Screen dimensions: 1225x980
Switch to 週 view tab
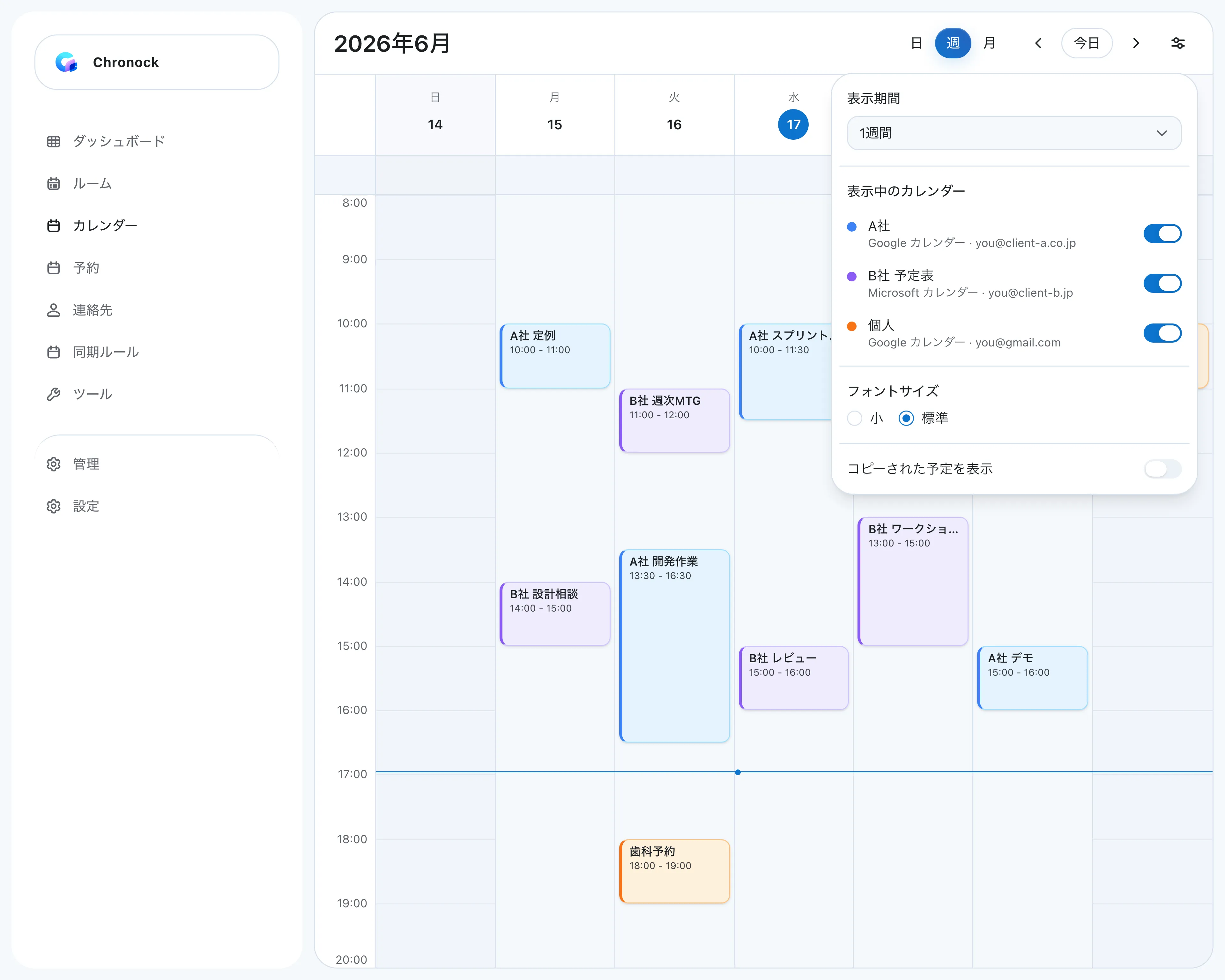coord(953,43)
